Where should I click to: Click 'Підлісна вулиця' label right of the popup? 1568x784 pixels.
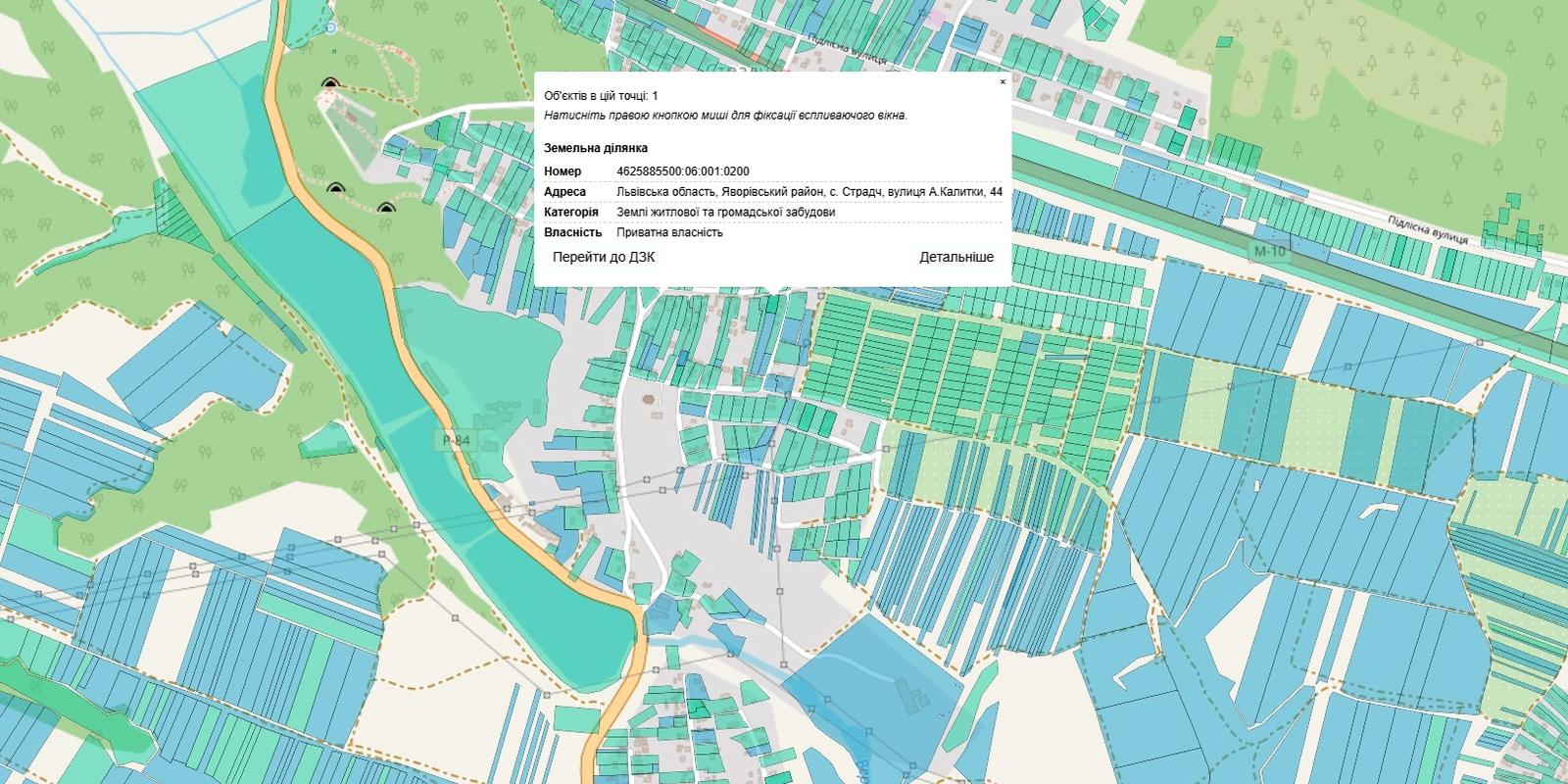(x=1426, y=230)
